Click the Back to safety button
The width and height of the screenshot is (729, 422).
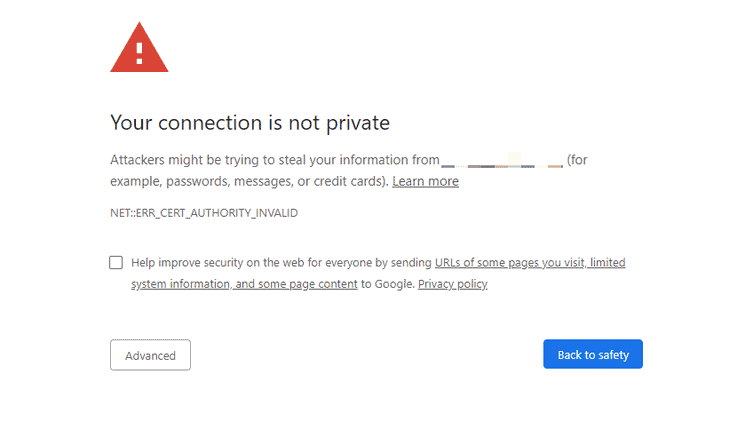[592, 355]
